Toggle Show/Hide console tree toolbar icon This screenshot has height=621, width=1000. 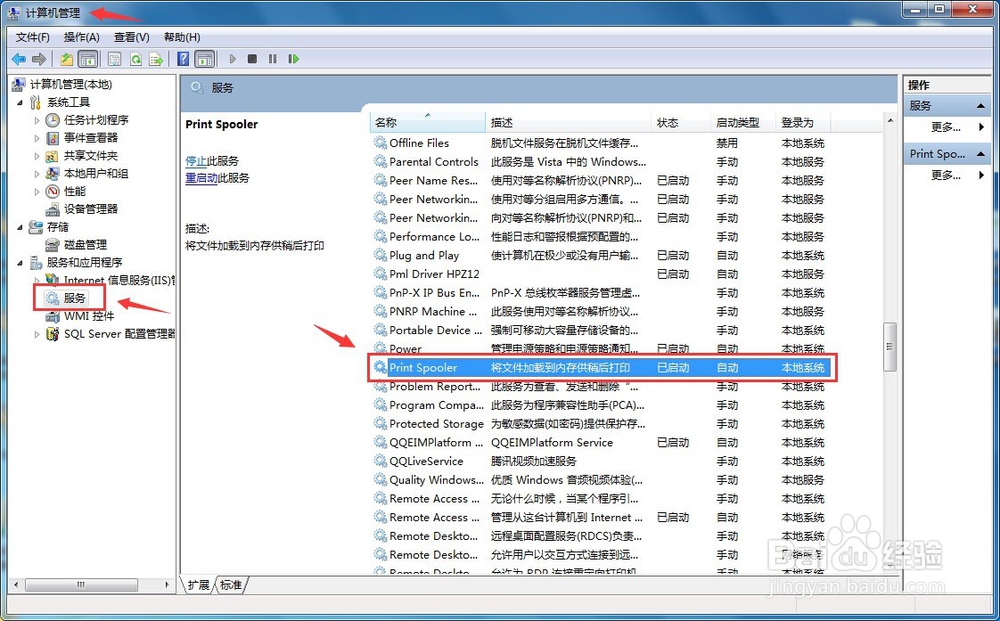[88, 59]
